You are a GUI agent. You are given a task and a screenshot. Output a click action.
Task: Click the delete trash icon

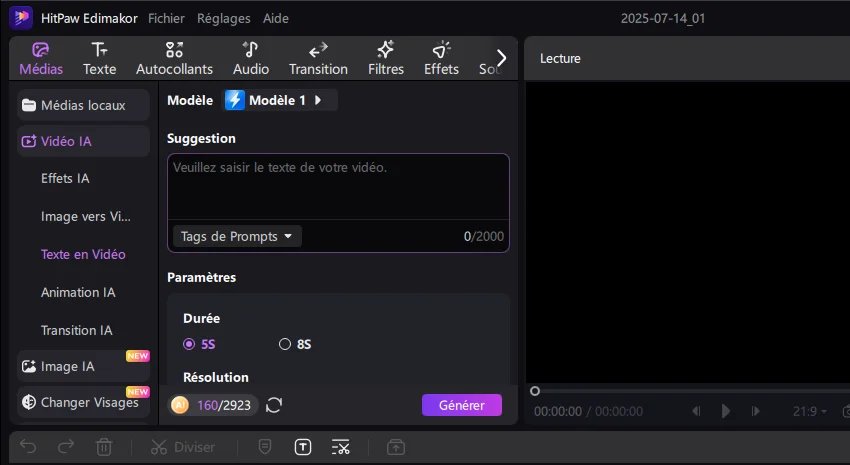[x=104, y=447]
